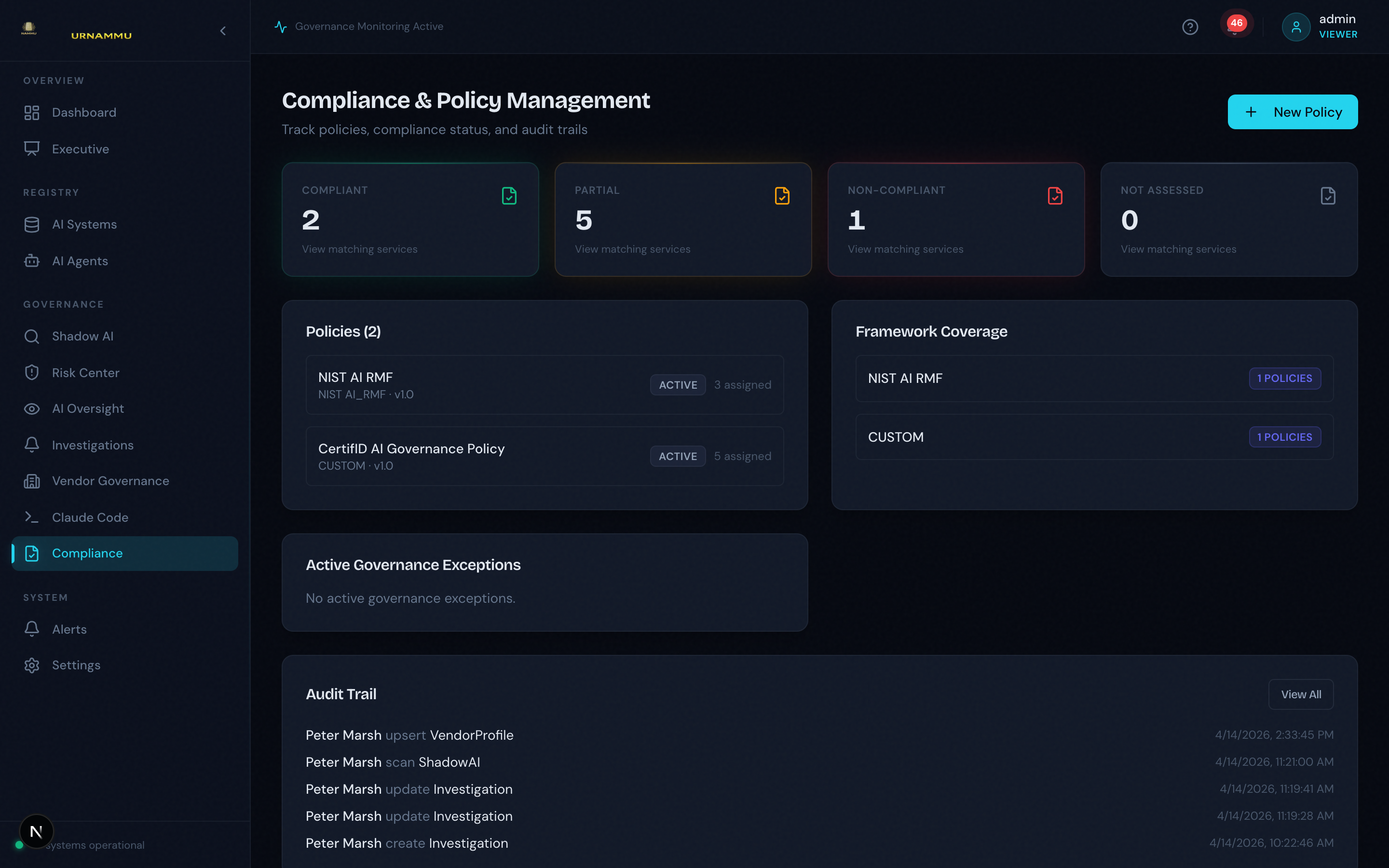Select Compliance in the governance navigation
Image resolution: width=1389 pixels, height=868 pixels.
point(87,553)
